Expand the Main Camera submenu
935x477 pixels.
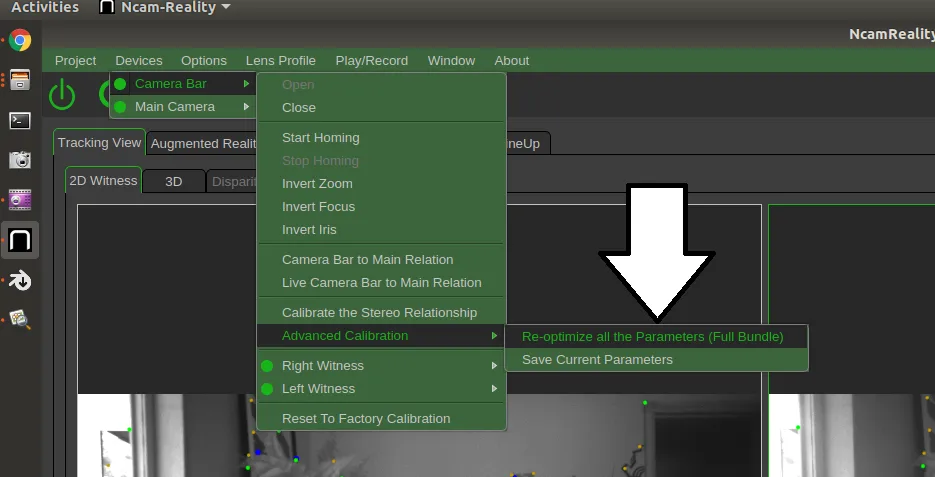pyautogui.click(x=183, y=107)
